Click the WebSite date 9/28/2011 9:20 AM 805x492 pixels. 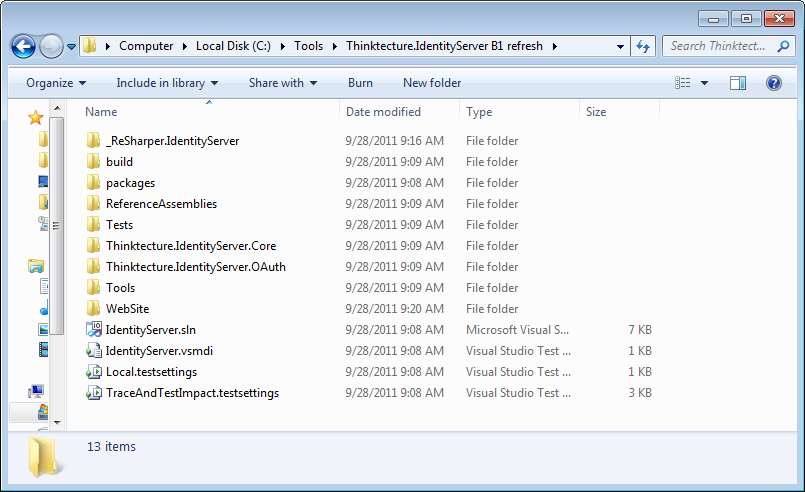pos(394,309)
